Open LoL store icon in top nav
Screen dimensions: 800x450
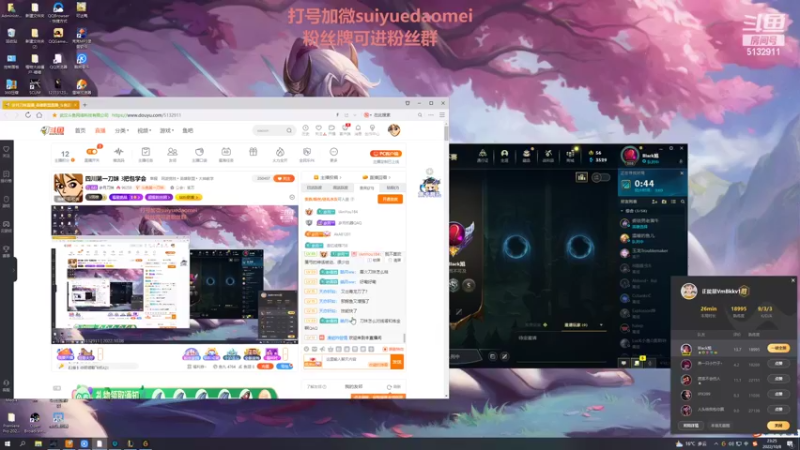coord(570,154)
